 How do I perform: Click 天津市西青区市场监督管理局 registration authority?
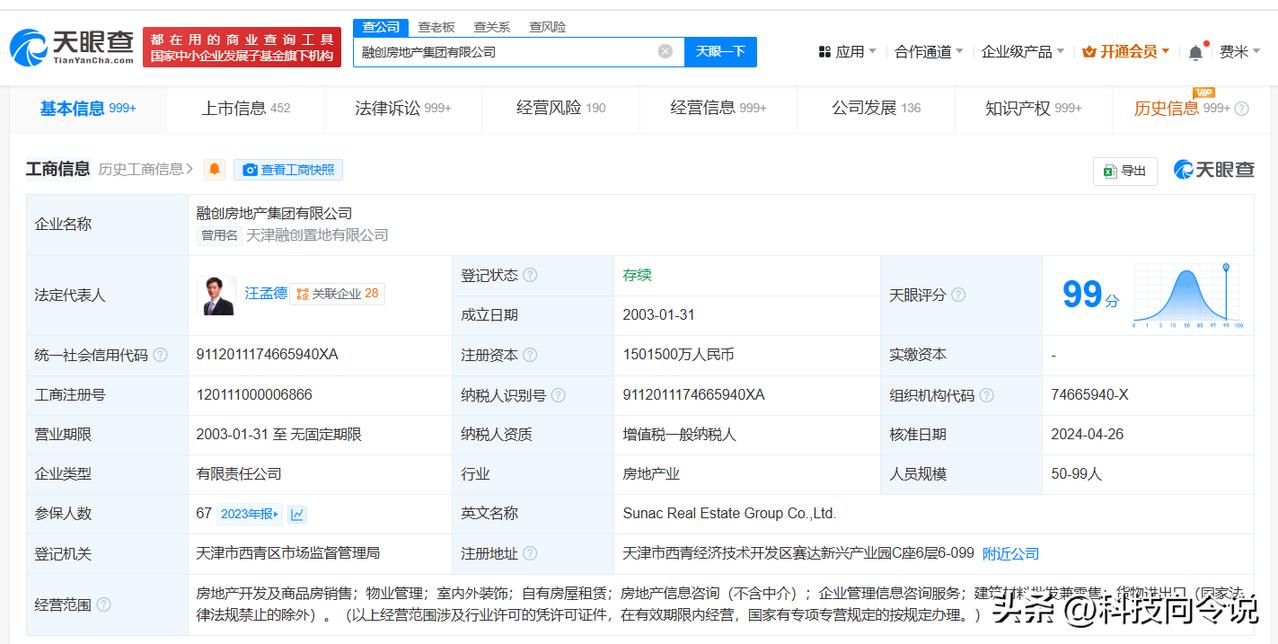[x=288, y=553]
